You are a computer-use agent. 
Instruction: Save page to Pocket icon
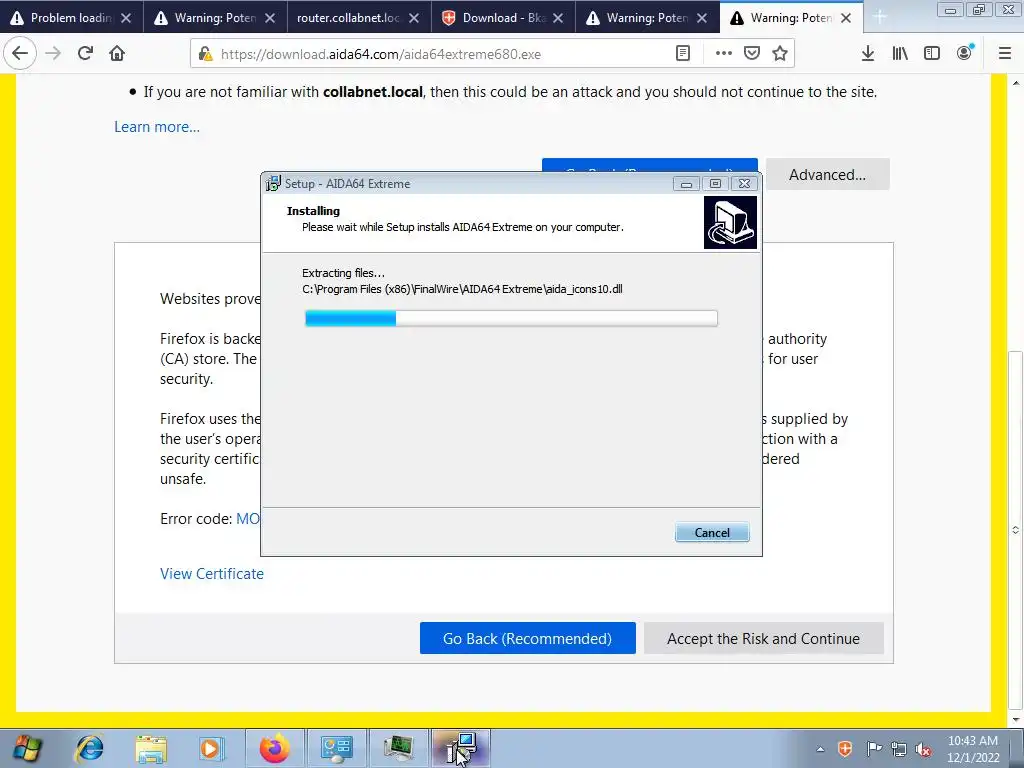click(752, 54)
